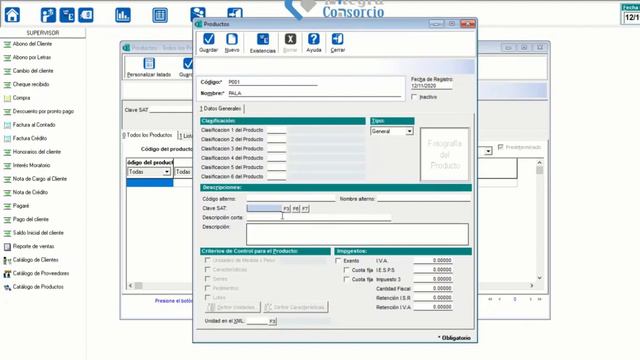
Task: Click F7 button next to Clave SAT
Action: [305, 209]
